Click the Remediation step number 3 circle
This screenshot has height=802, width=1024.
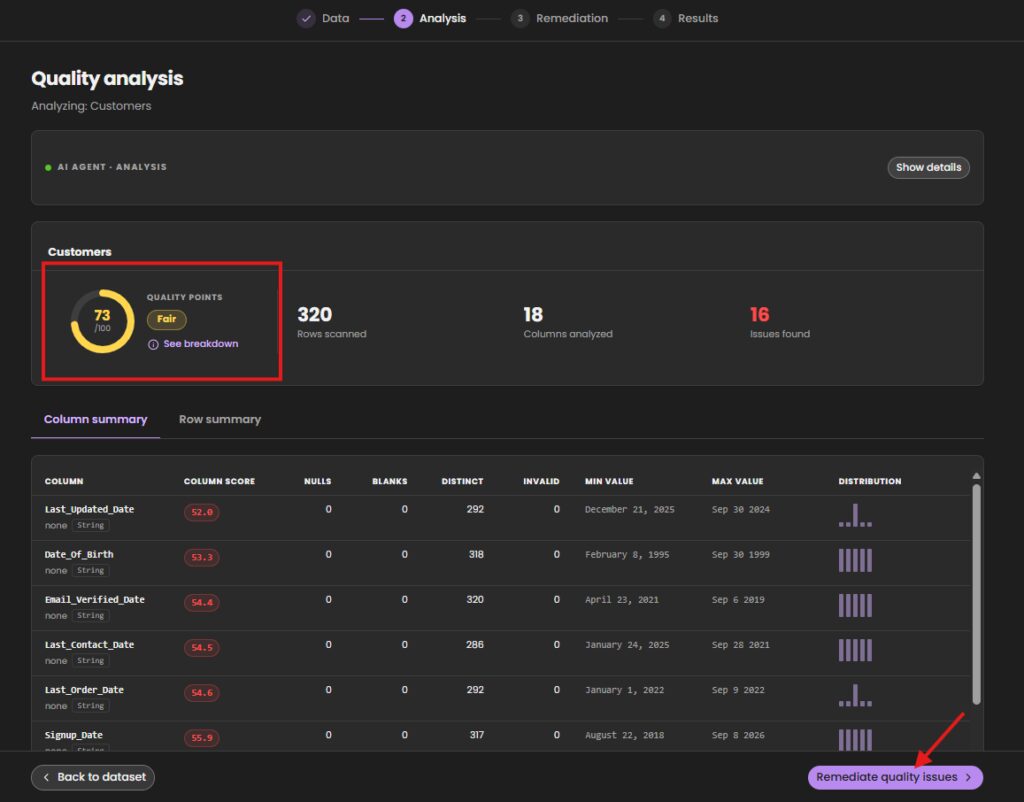tap(520, 18)
